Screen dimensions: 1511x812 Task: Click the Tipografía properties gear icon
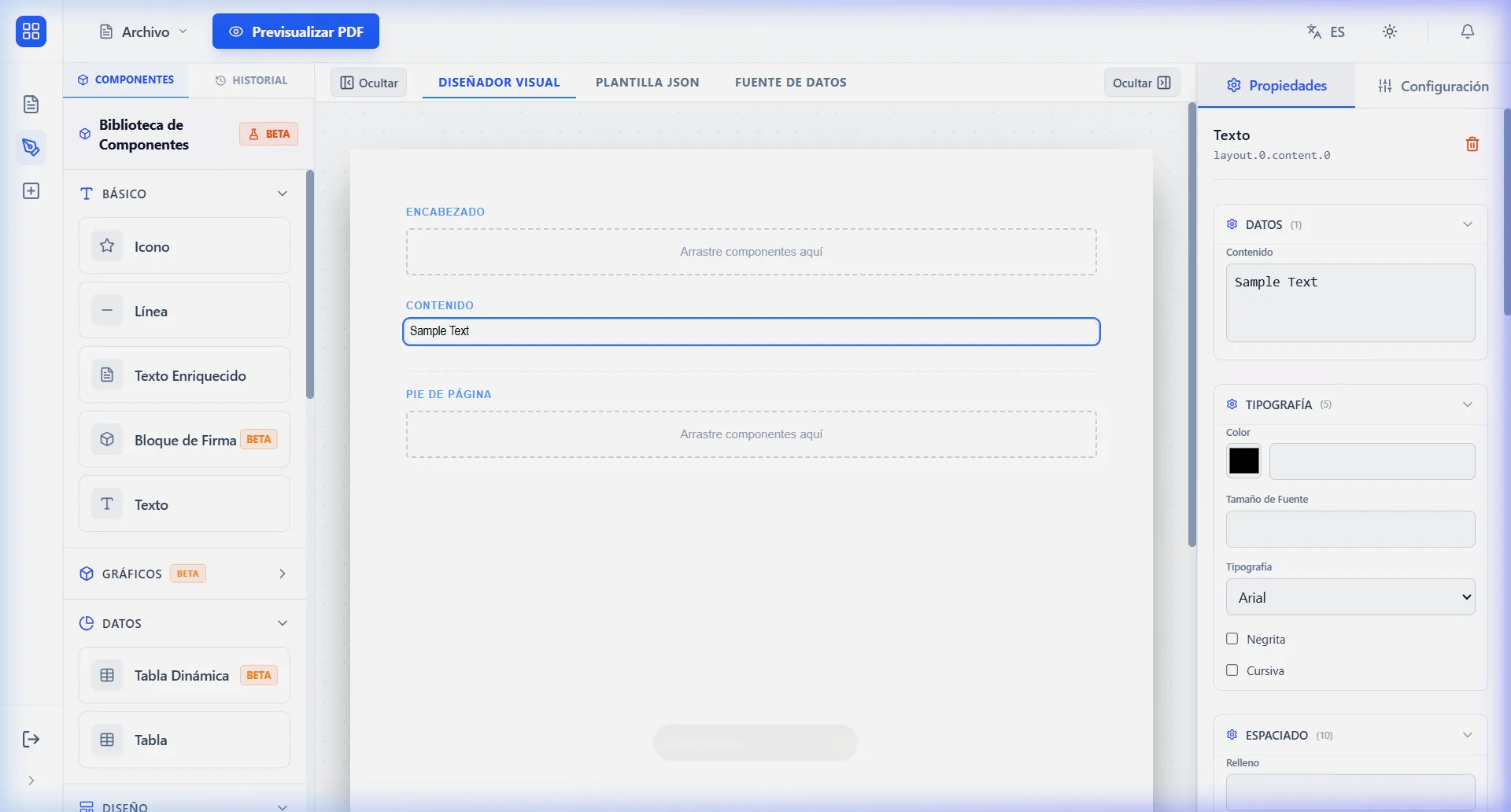tap(1232, 404)
